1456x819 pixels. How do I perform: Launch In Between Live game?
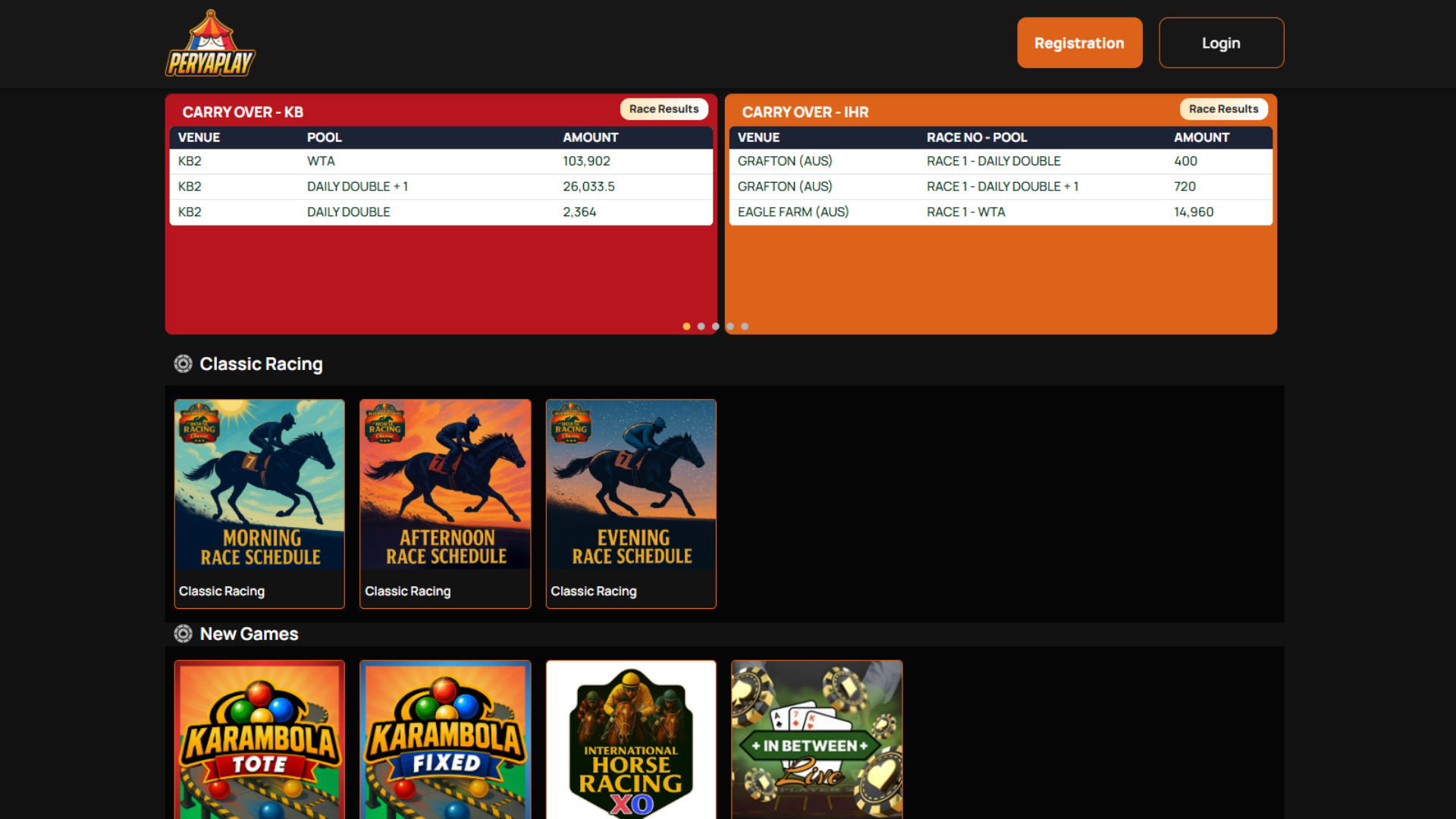817,739
